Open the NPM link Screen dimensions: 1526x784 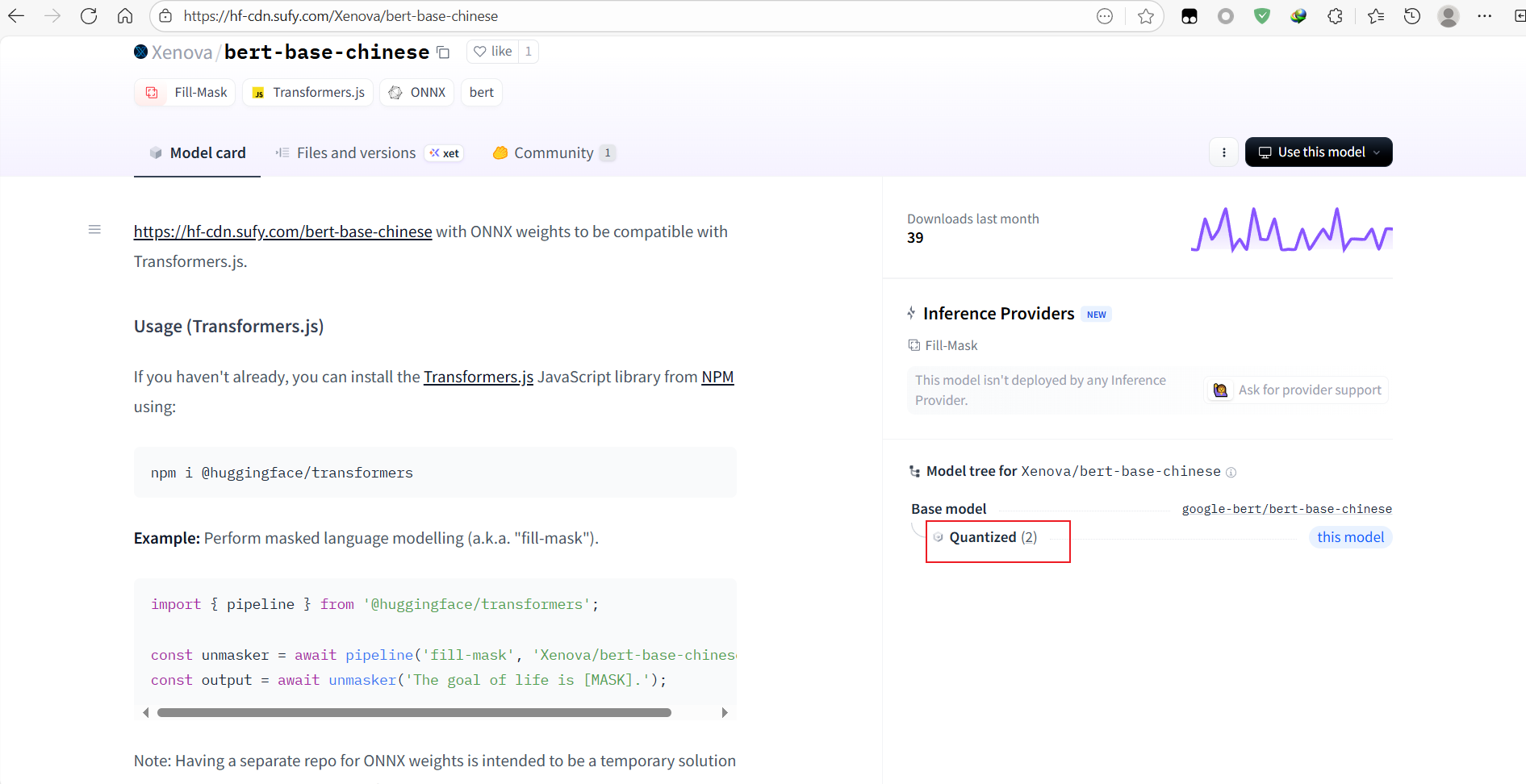717,377
